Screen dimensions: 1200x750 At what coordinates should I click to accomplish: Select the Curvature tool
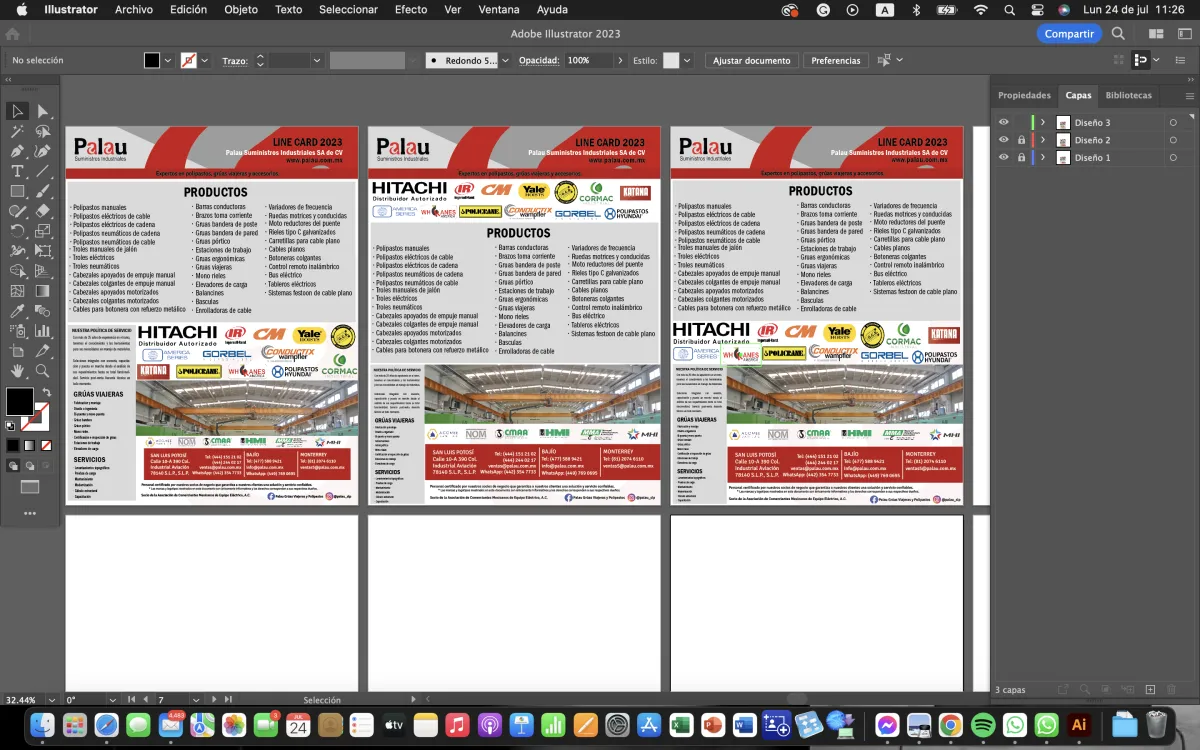click(43, 151)
